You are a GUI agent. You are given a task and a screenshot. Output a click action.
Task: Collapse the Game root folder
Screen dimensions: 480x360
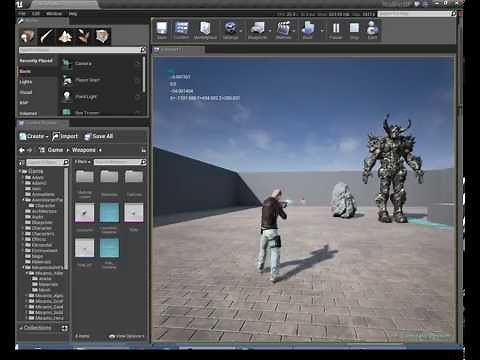(20, 171)
